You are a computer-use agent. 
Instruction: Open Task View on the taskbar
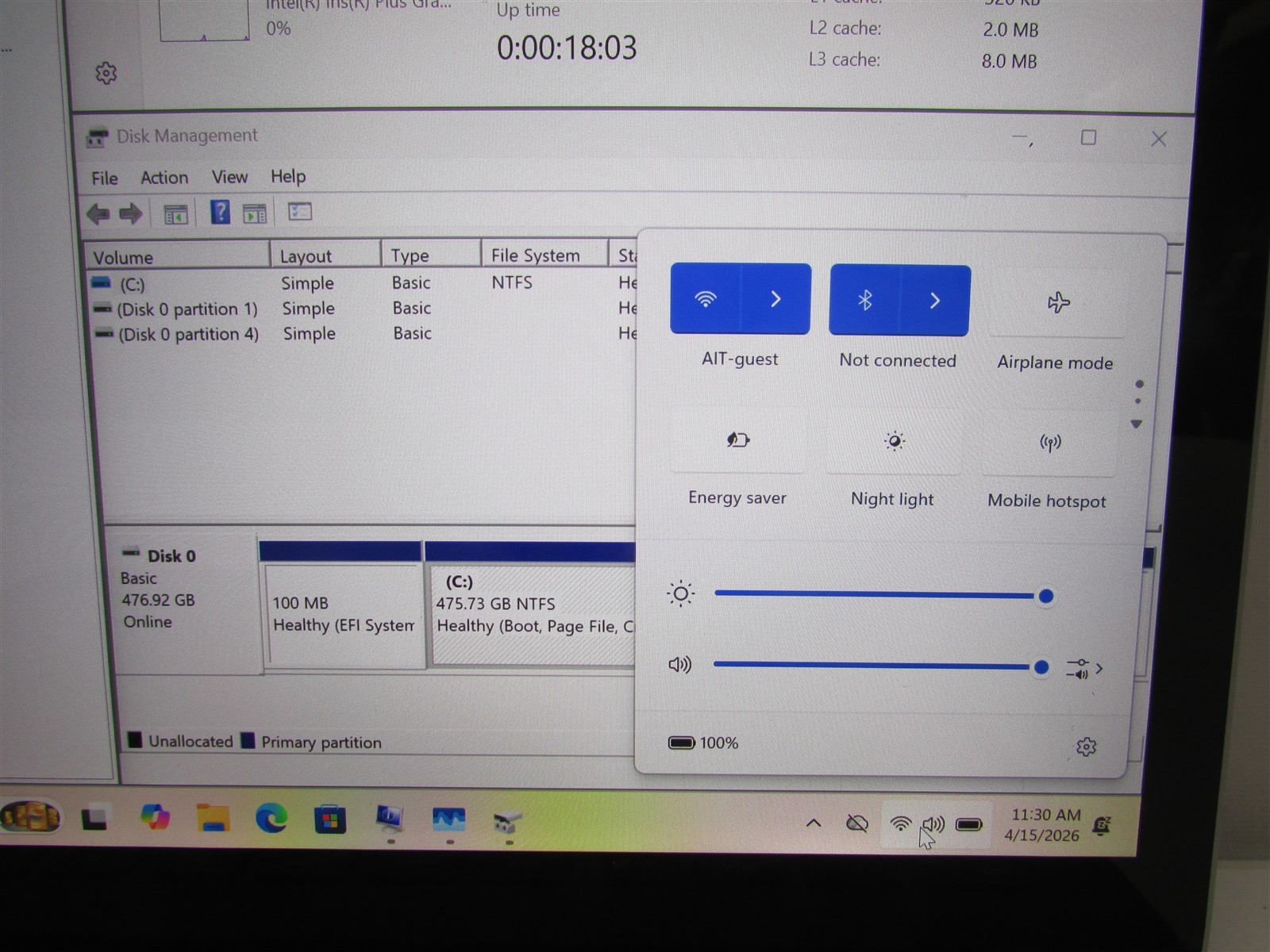94,819
